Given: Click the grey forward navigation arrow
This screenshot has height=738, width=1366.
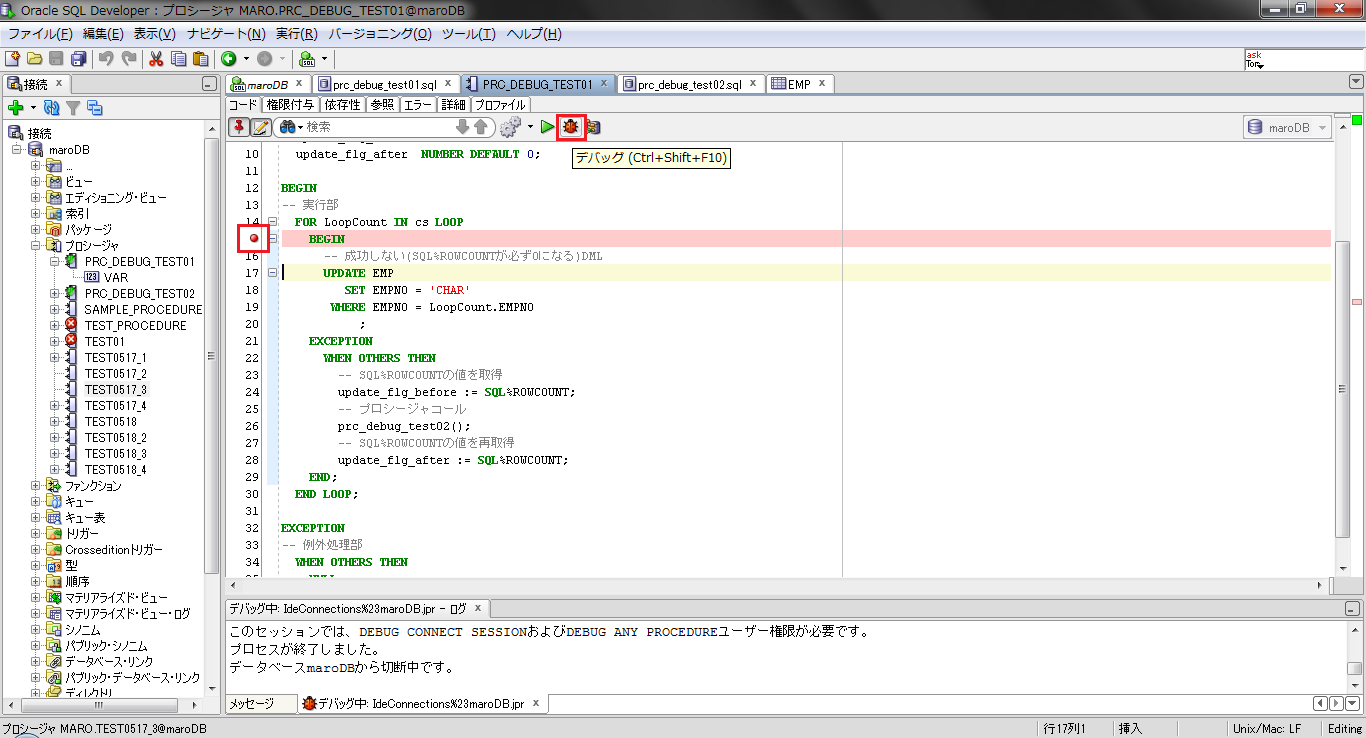Looking at the screenshot, I should pos(265,59).
